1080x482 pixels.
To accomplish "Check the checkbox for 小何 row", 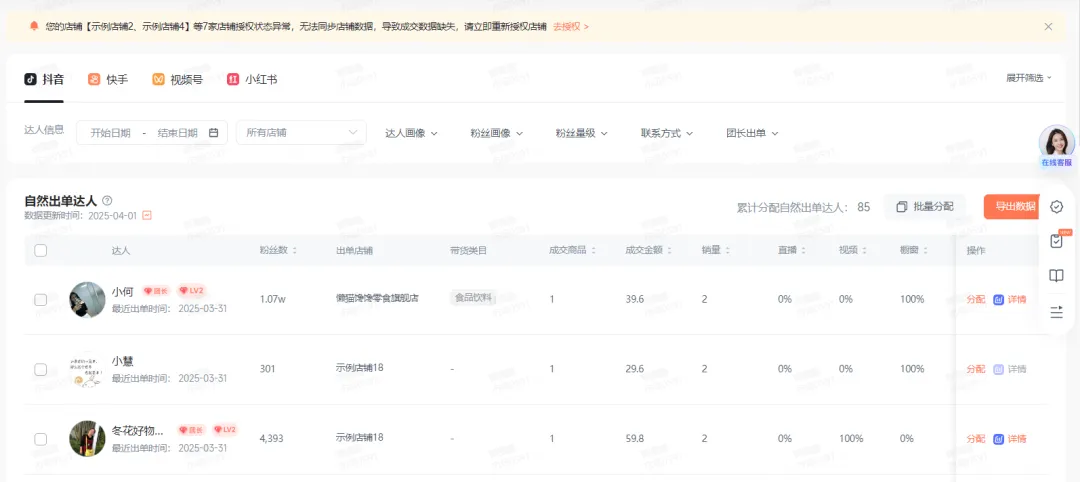I will tap(41, 299).
